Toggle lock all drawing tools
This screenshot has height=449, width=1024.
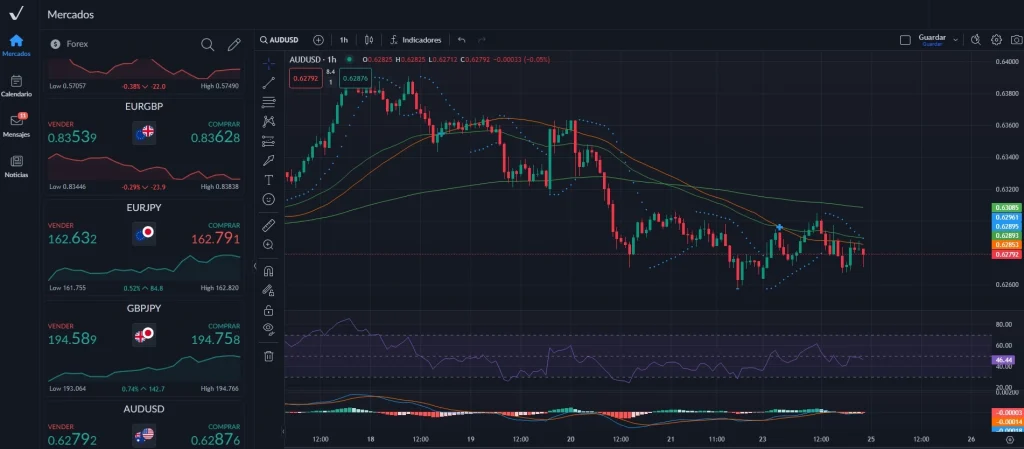(268, 310)
